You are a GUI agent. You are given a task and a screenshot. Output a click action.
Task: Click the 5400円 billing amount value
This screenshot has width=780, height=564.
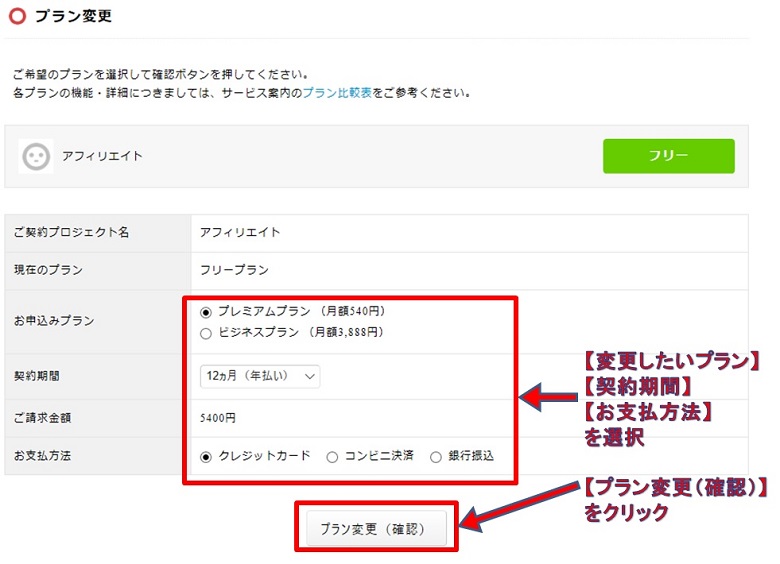tap(219, 418)
